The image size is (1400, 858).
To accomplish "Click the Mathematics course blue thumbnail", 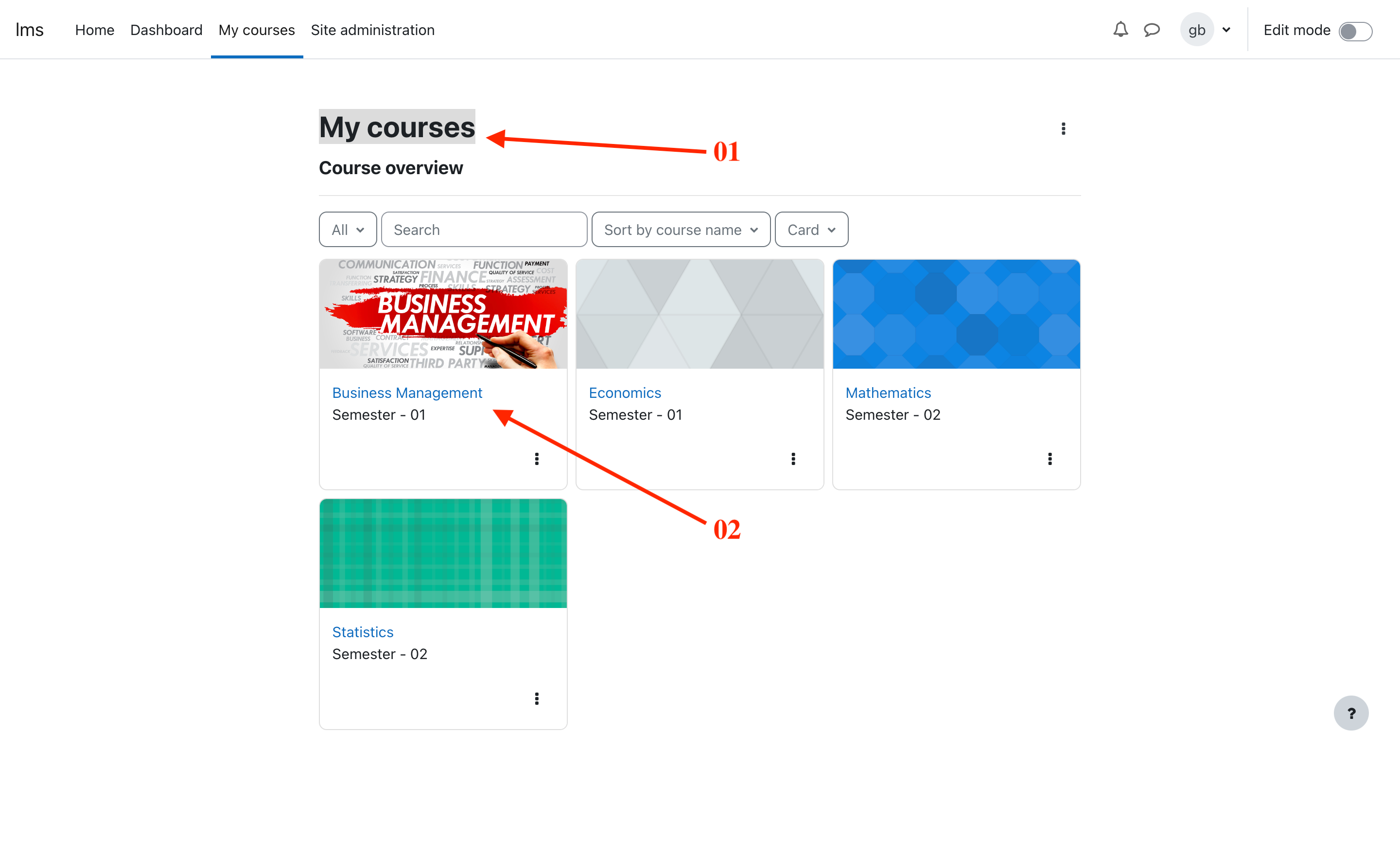I will pyautogui.click(x=956, y=314).
